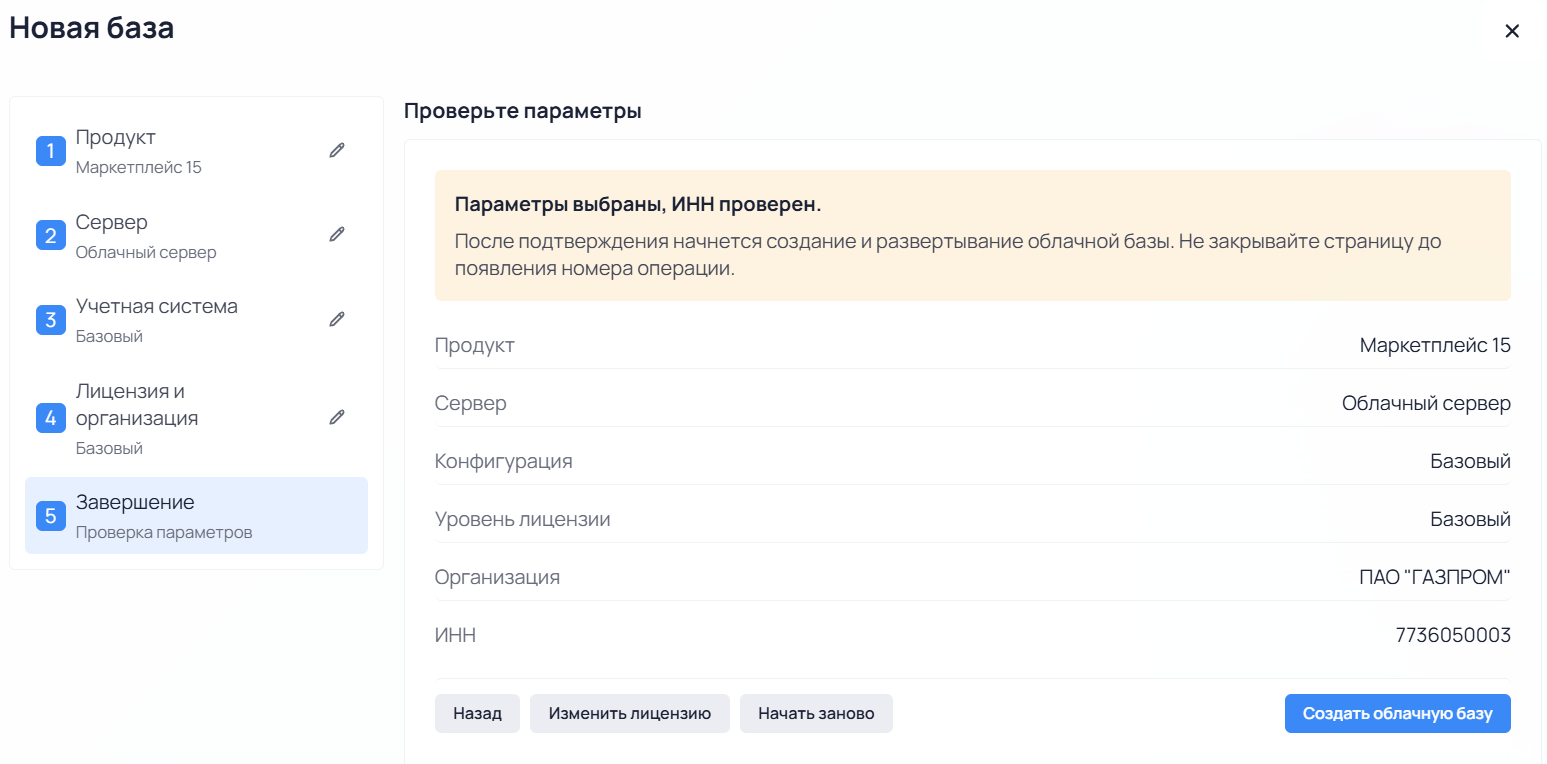Click the Организация row label
The width and height of the screenshot is (1547, 764).
497,577
